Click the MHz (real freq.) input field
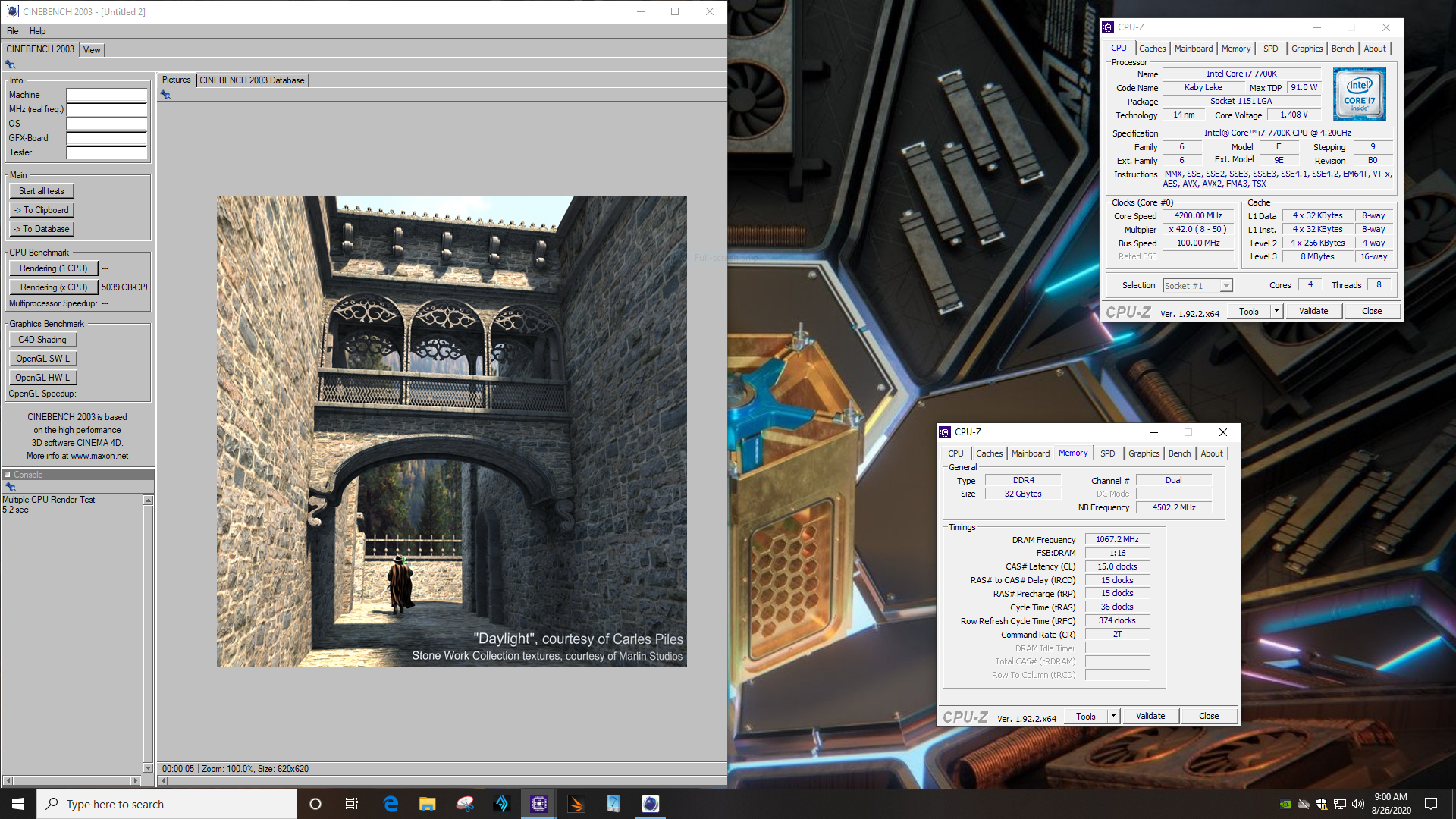This screenshot has width=1456, height=819. coord(106,109)
